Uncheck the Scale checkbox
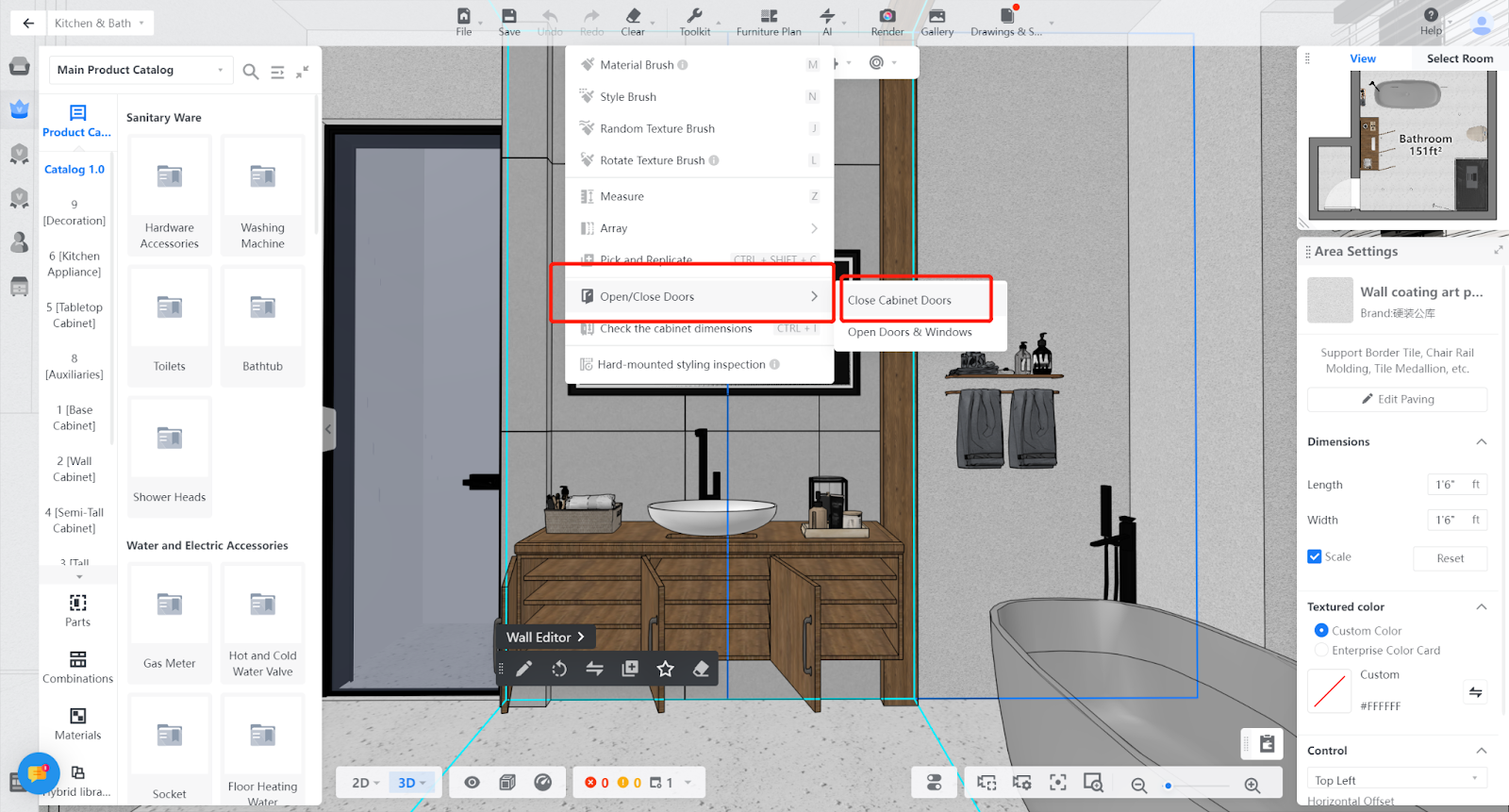Viewport: 1509px width, 812px height. coord(1315,556)
